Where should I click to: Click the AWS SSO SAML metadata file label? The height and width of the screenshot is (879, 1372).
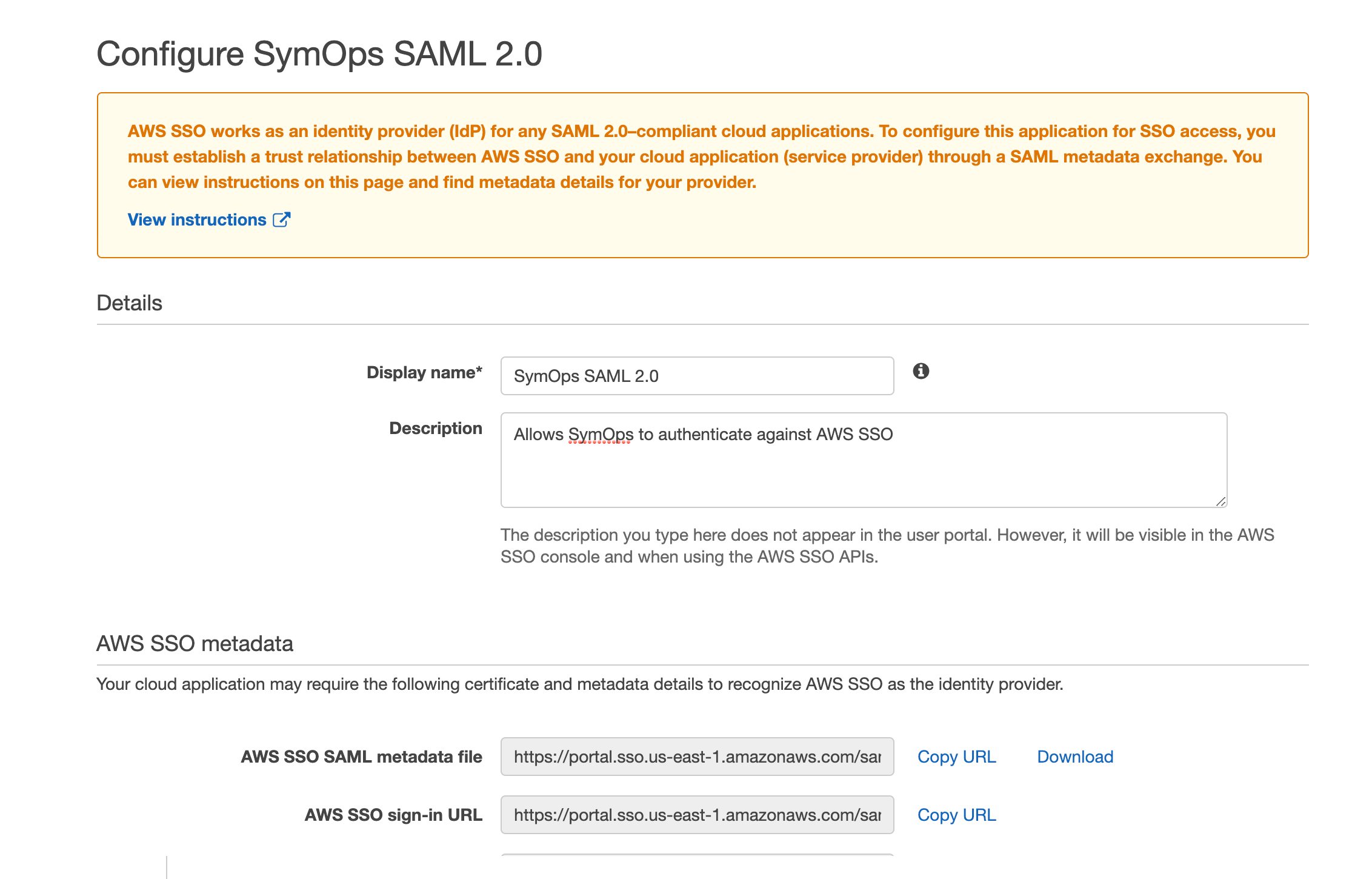361,757
